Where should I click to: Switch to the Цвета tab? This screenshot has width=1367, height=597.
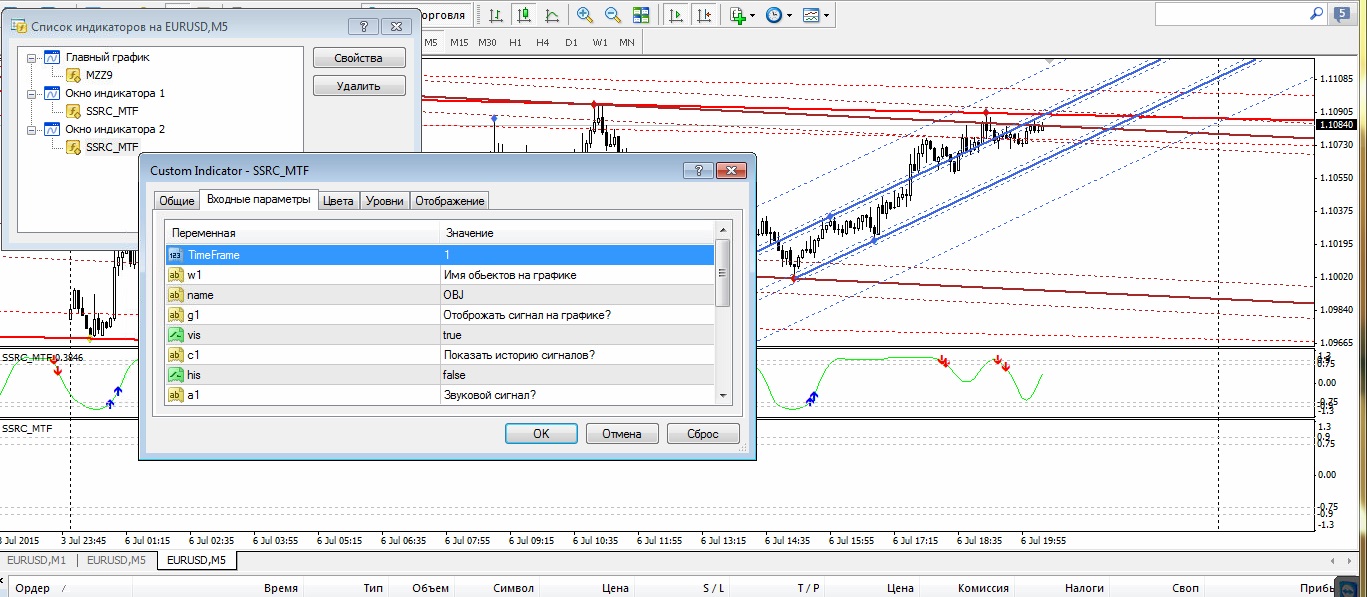(x=338, y=201)
